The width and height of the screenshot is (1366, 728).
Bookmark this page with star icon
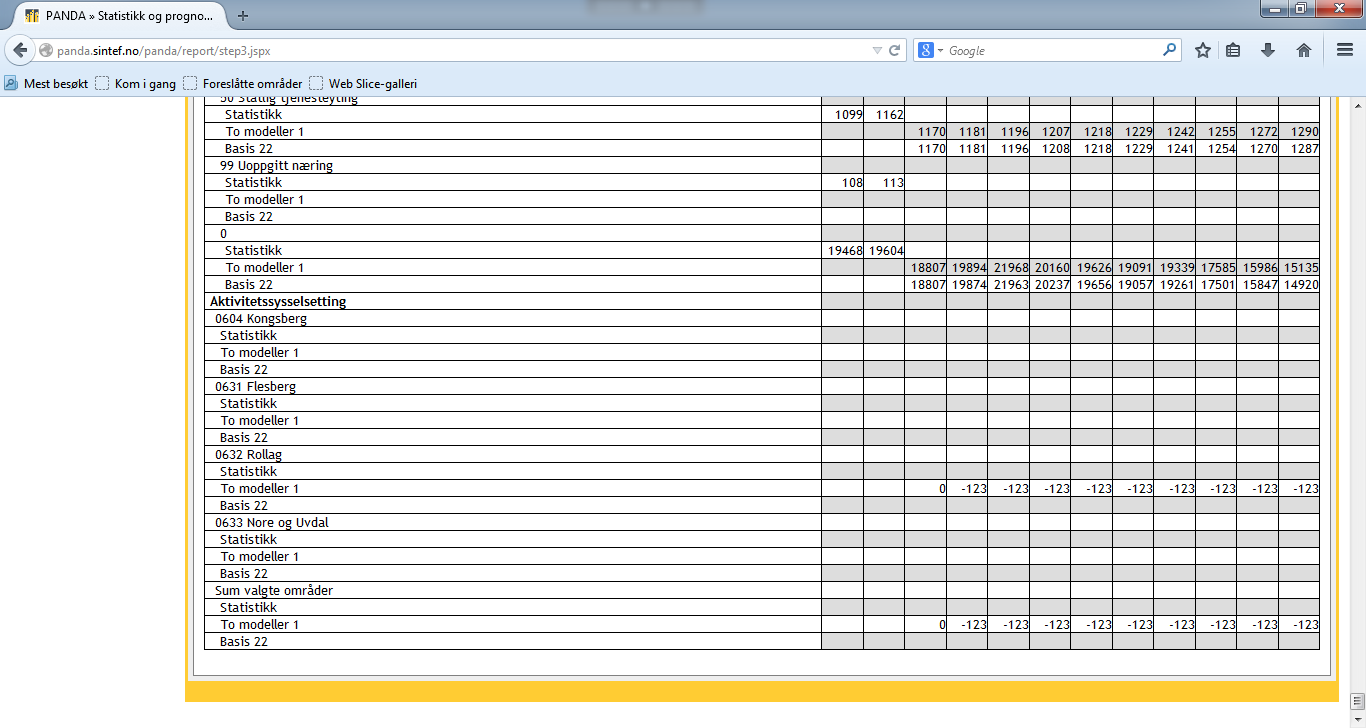(1203, 50)
